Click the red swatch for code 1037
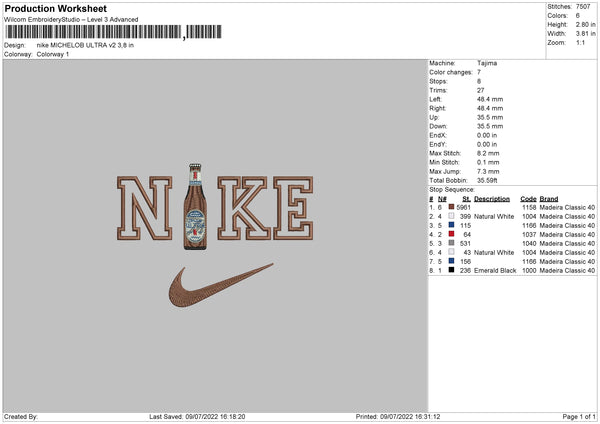The height and width of the screenshot is (424, 600). click(x=451, y=234)
